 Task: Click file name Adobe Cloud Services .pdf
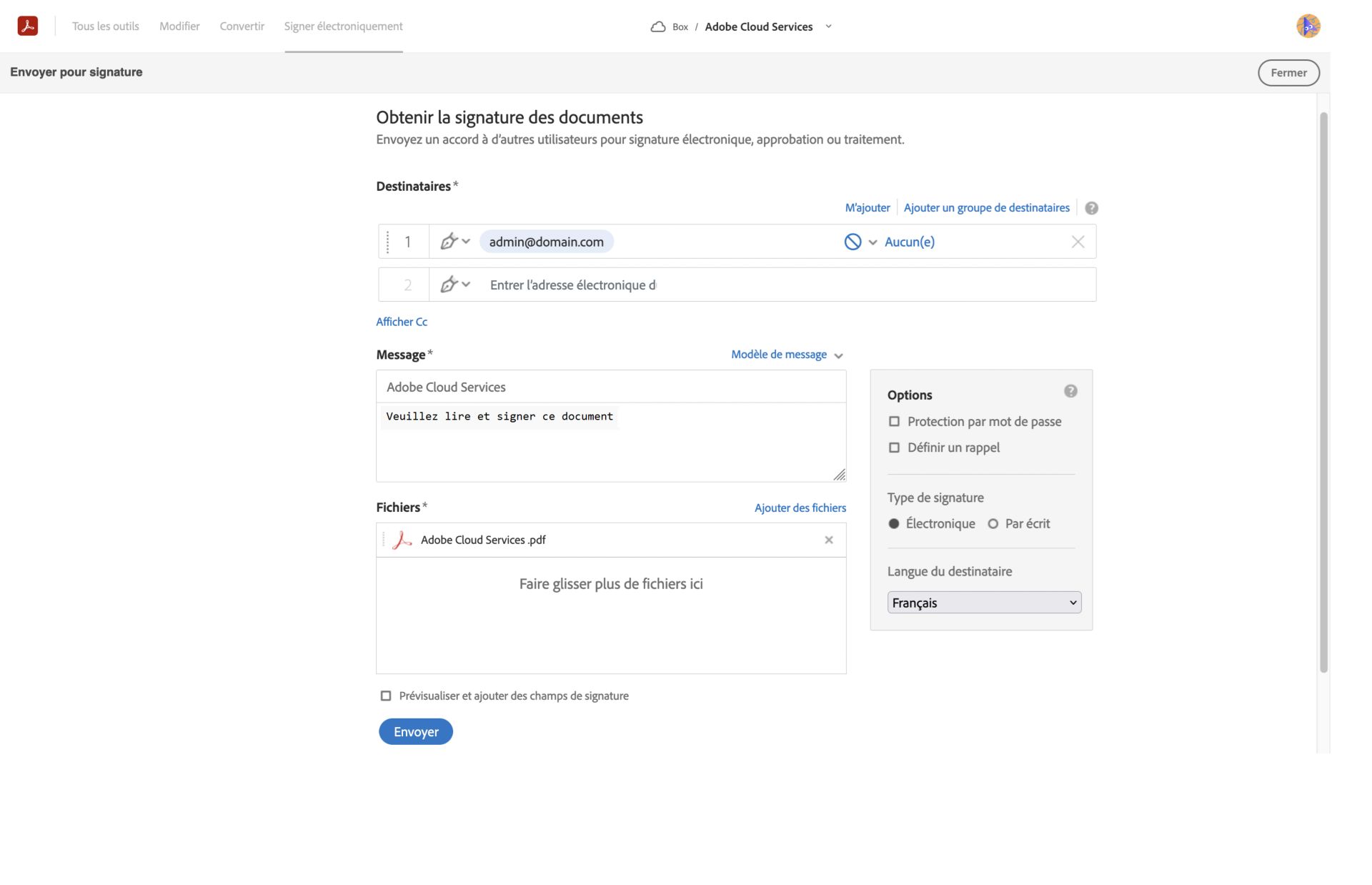coord(483,540)
